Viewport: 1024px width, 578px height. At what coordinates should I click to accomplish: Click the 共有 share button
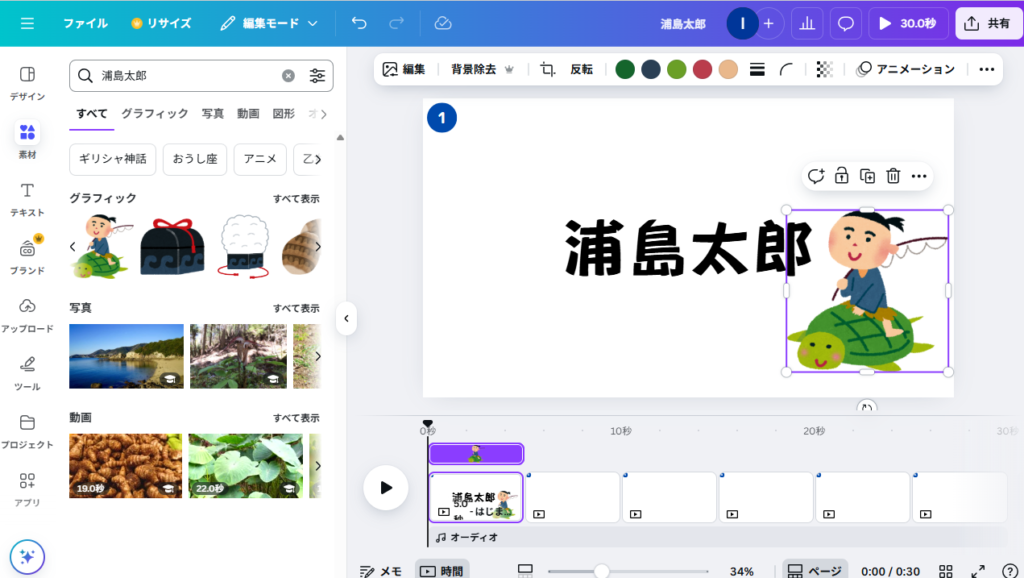(x=987, y=24)
